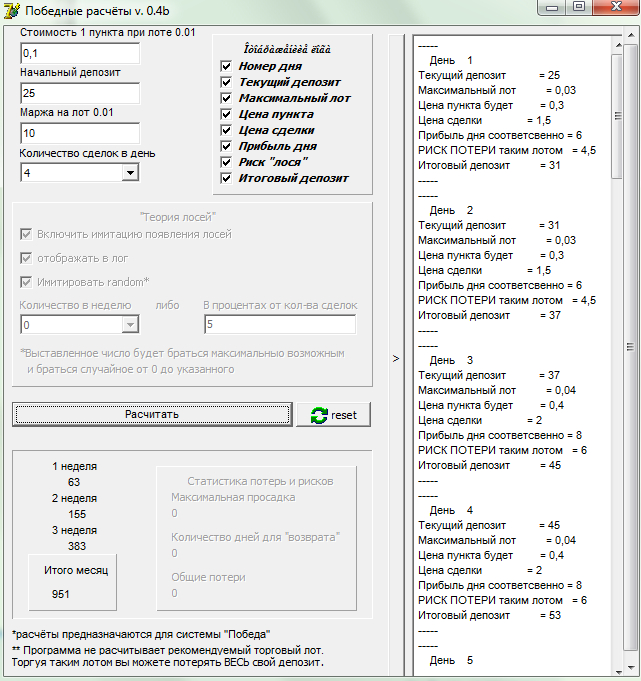Uncheck the Итоговый депозит checkbox
641x681 pixels.
click(x=226, y=179)
